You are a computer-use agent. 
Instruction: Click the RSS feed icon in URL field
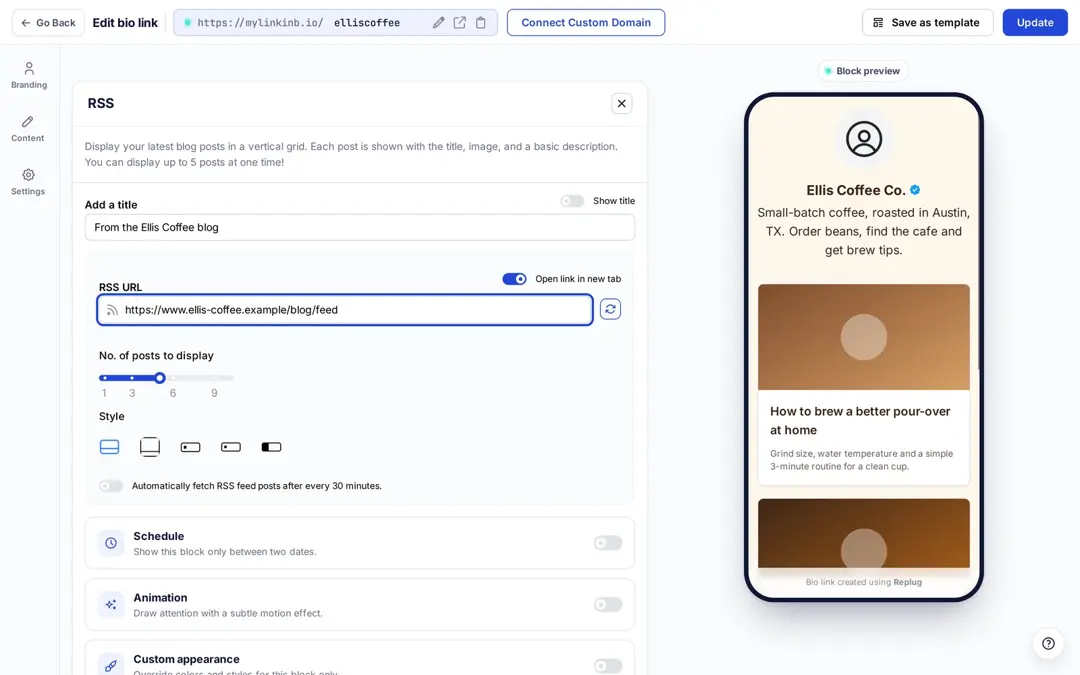pyautogui.click(x=112, y=310)
